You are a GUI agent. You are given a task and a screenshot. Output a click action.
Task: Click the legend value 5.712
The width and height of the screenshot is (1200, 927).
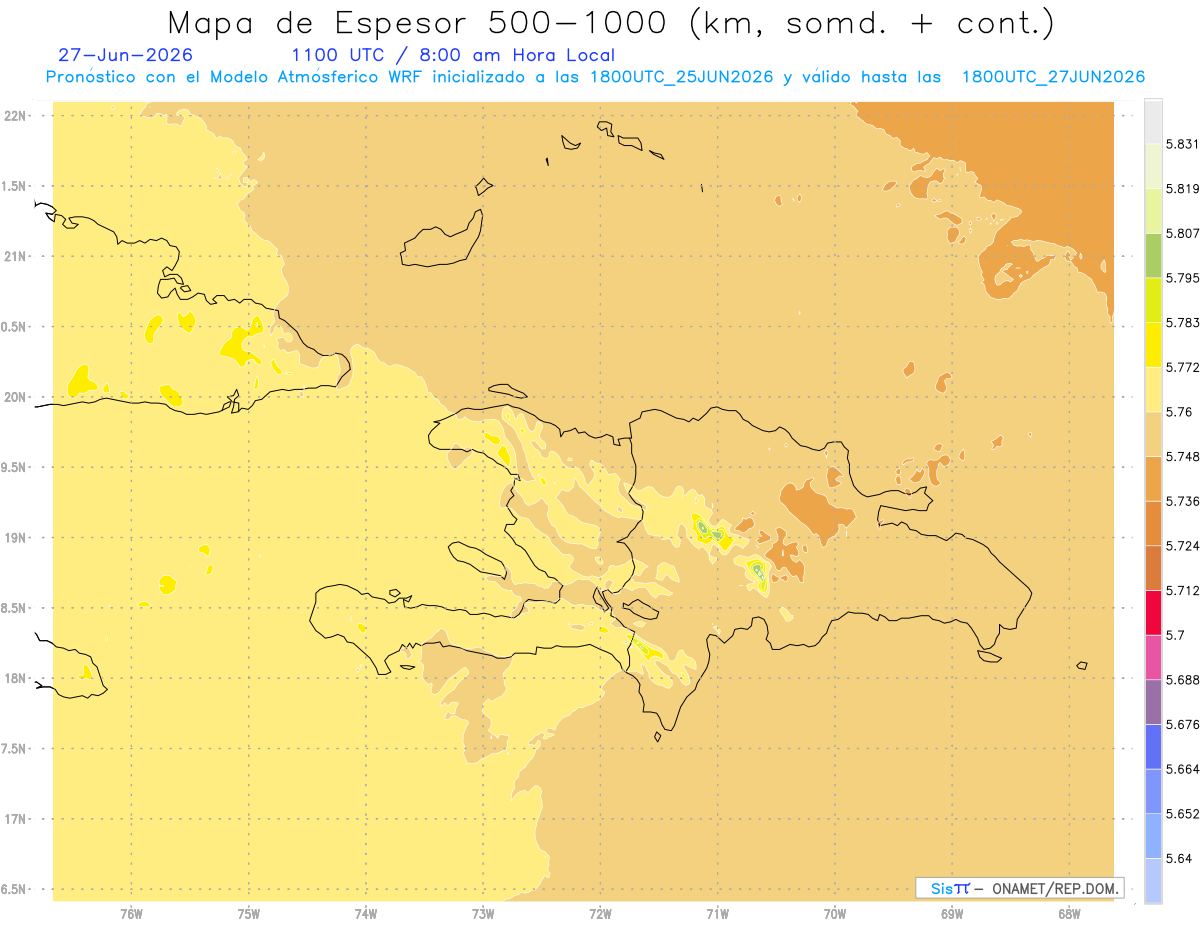tap(1183, 591)
